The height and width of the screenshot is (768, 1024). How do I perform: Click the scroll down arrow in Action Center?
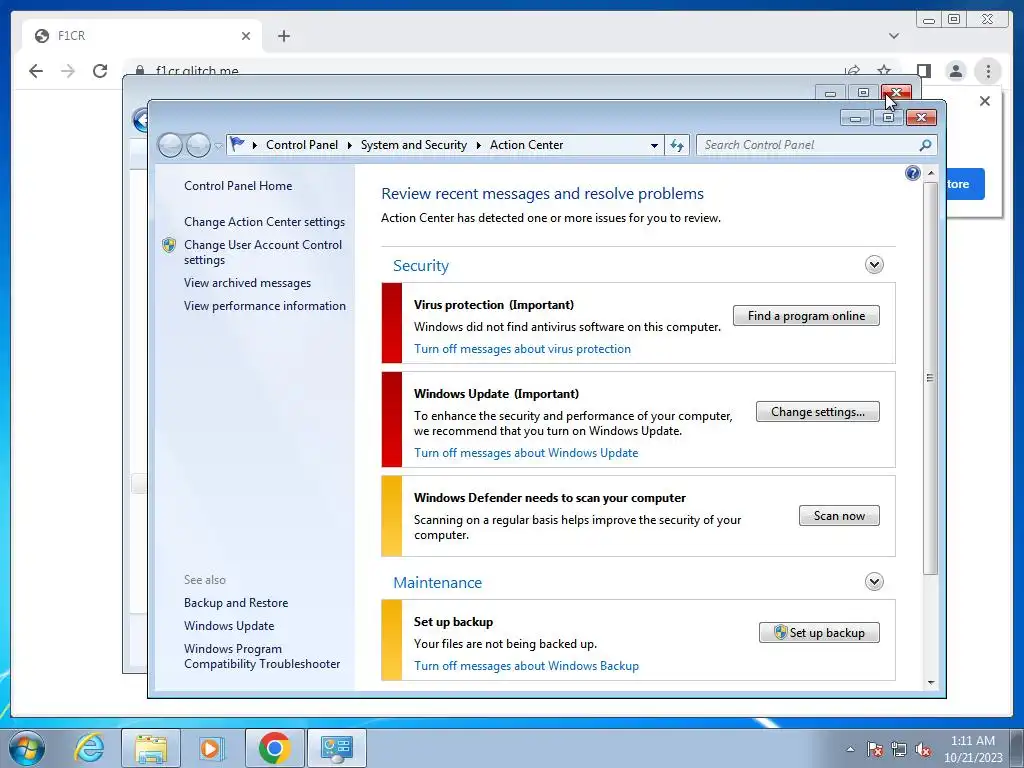click(x=931, y=683)
